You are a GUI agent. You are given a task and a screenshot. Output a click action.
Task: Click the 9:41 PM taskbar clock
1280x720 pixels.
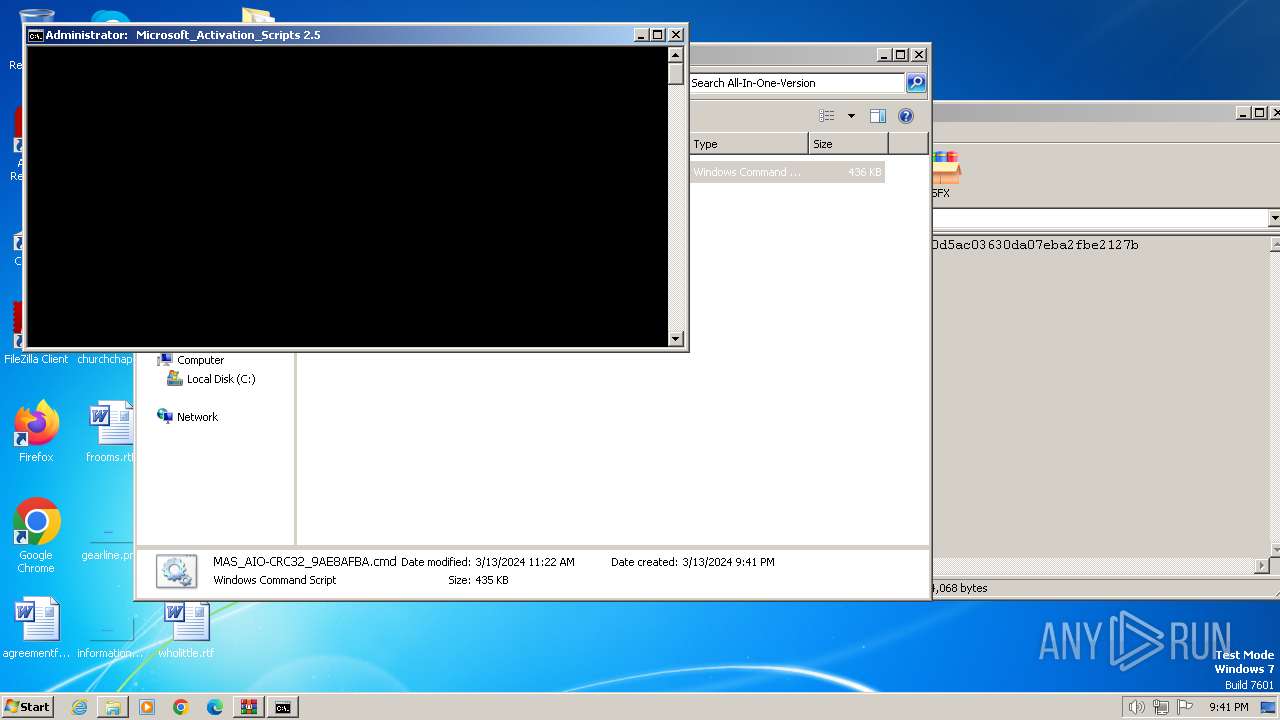click(1228, 707)
